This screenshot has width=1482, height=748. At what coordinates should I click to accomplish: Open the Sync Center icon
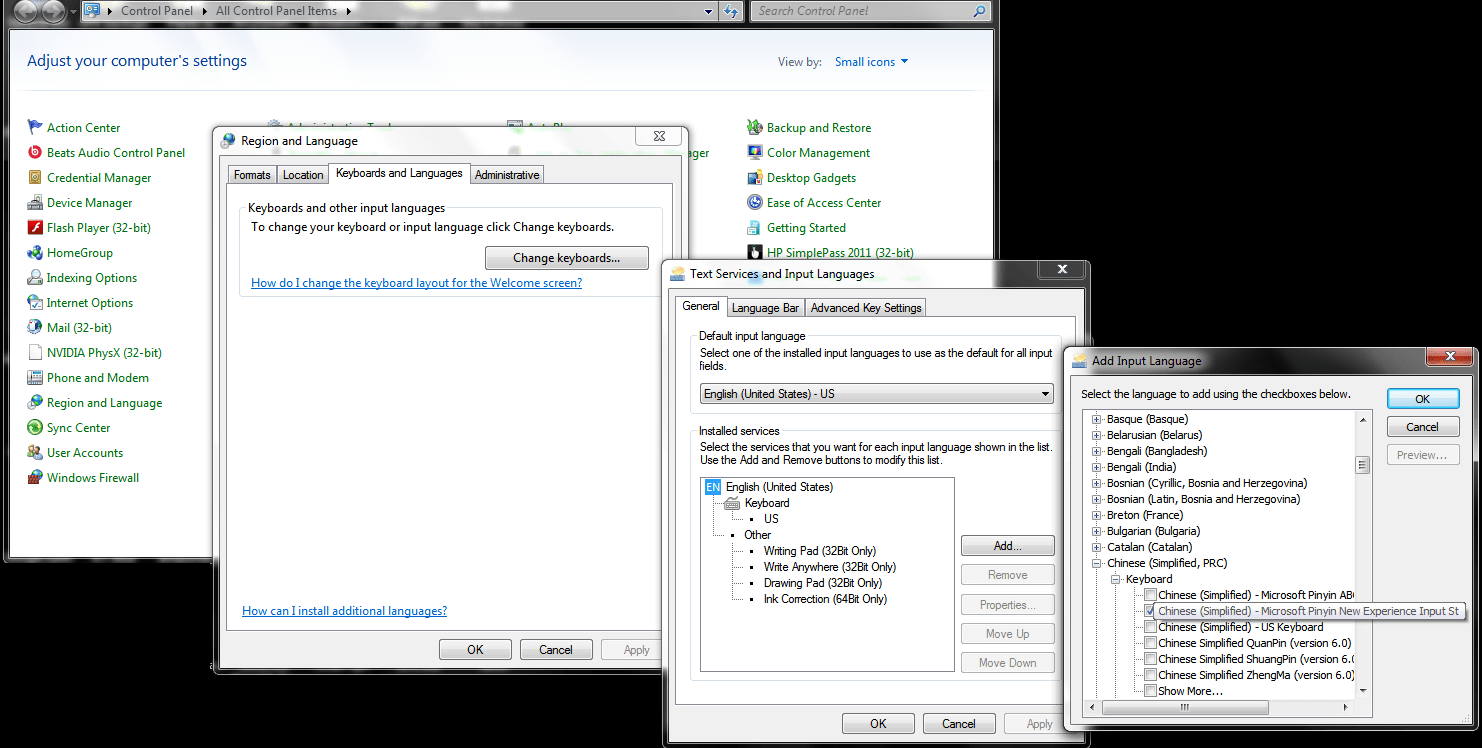pos(36,428)
